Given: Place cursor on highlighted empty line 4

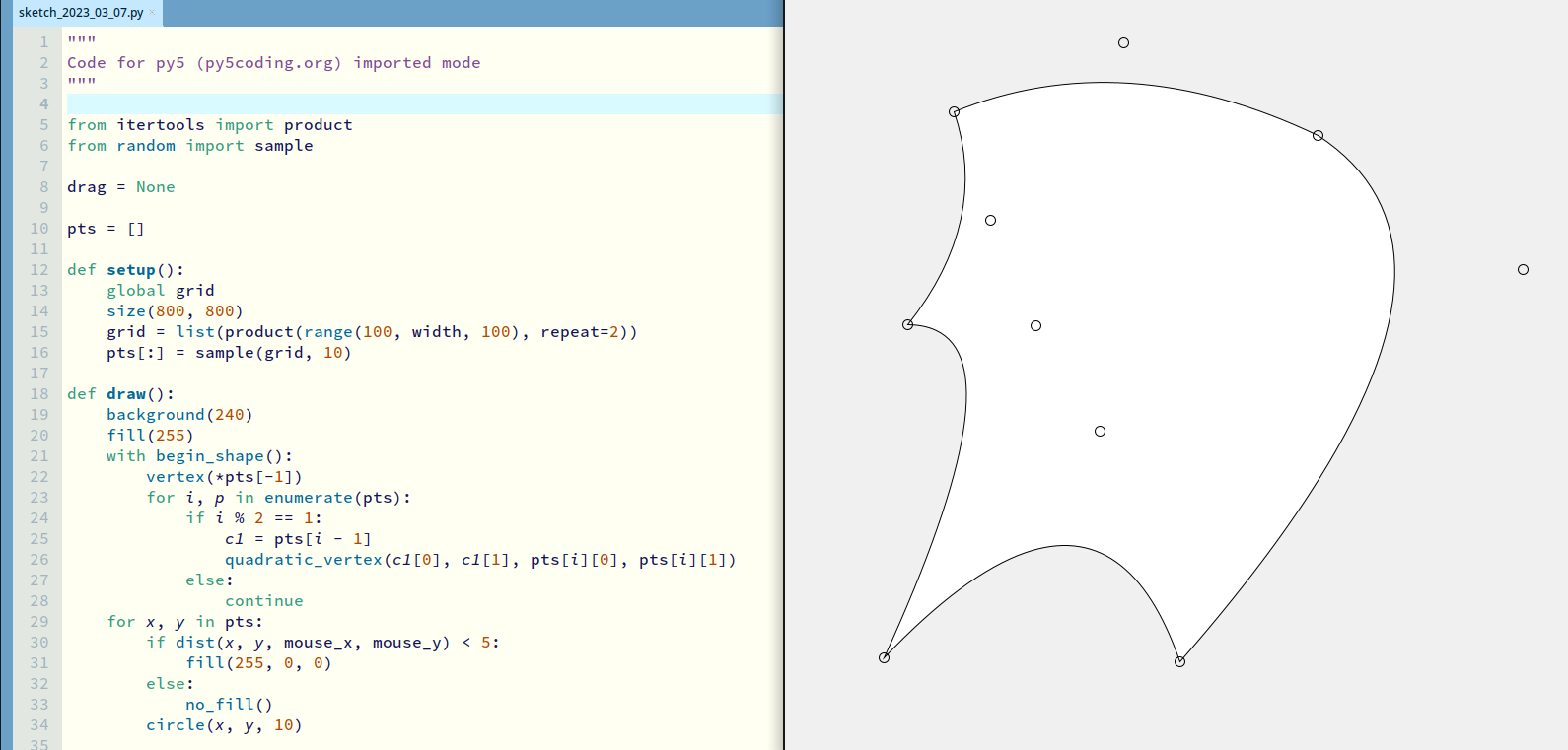Looking at the screenshot, I should tap(394, 104).
